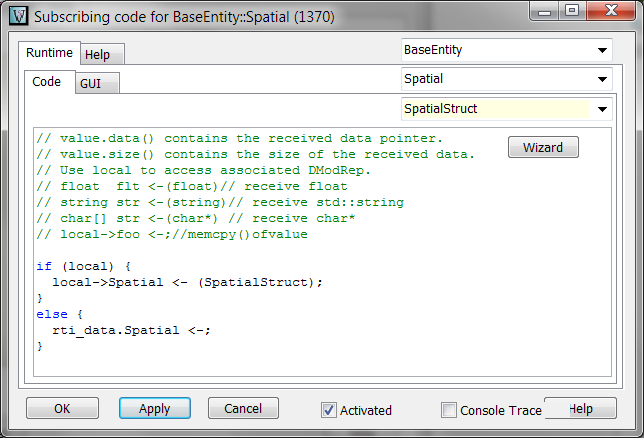Open the Spatial dropdown list

602,78
